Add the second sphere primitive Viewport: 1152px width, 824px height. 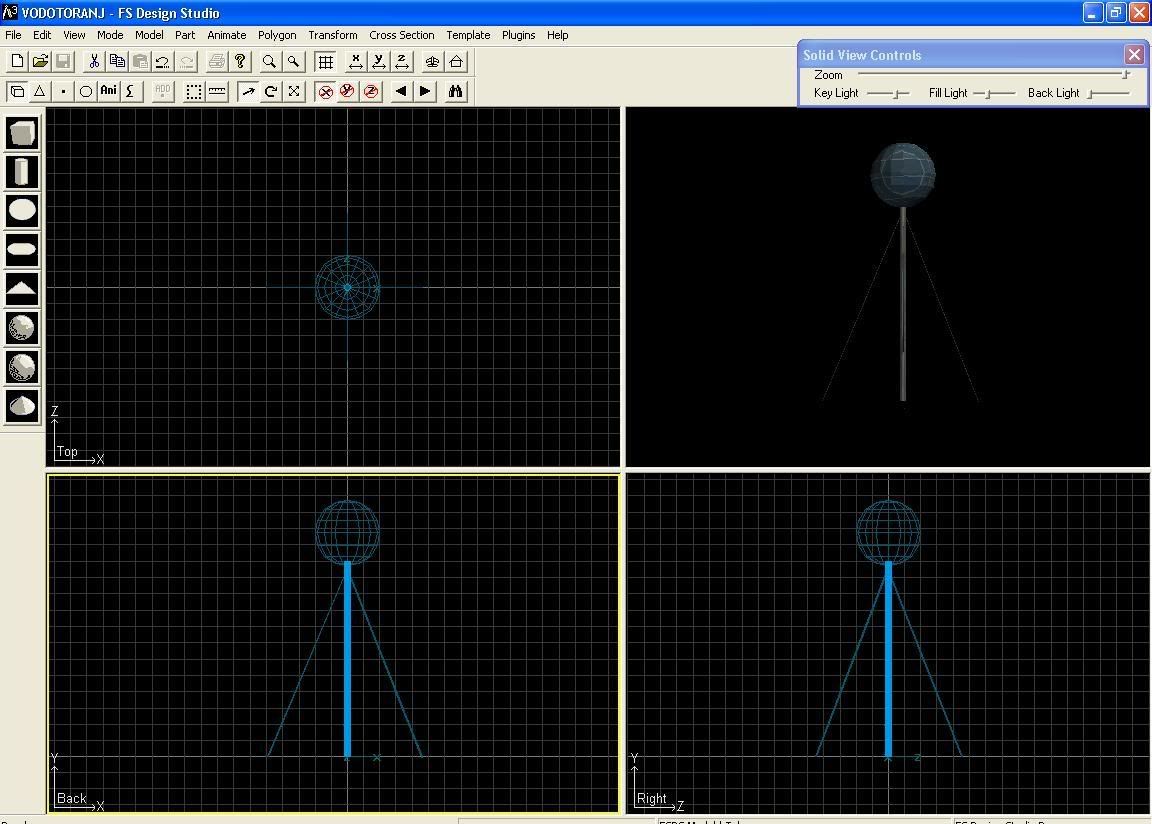[22, 366]
